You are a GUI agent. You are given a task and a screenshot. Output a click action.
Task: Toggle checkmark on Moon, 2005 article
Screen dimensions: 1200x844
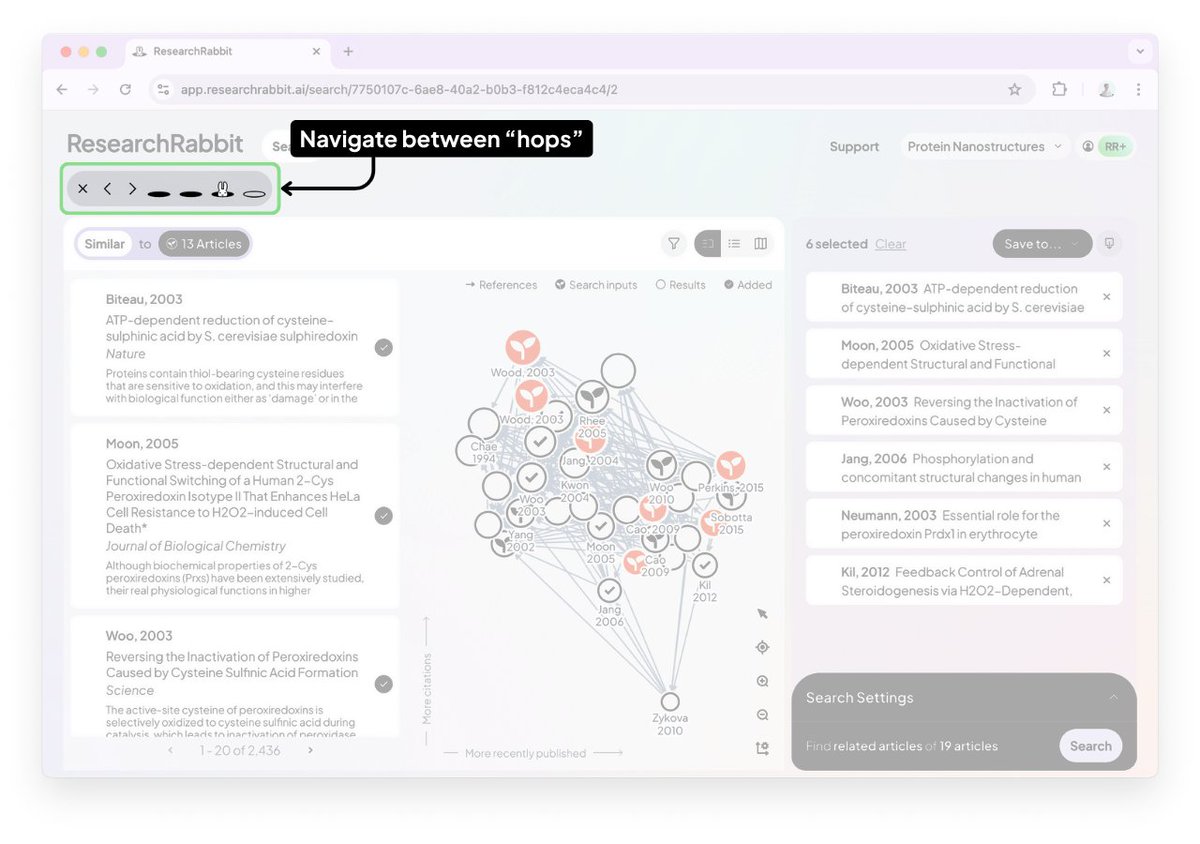coord(384,516)
